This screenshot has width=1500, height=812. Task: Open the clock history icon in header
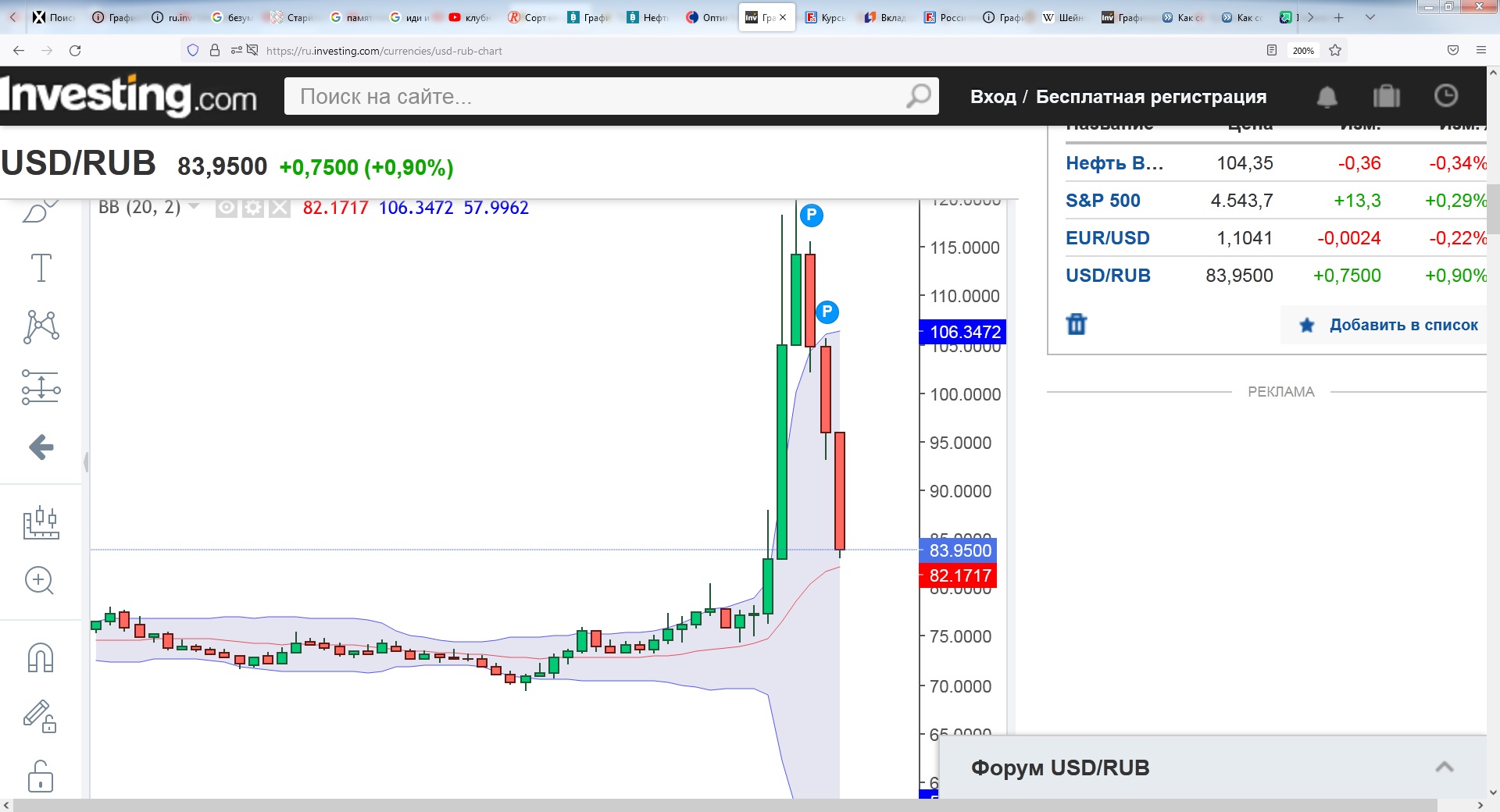1446,95
